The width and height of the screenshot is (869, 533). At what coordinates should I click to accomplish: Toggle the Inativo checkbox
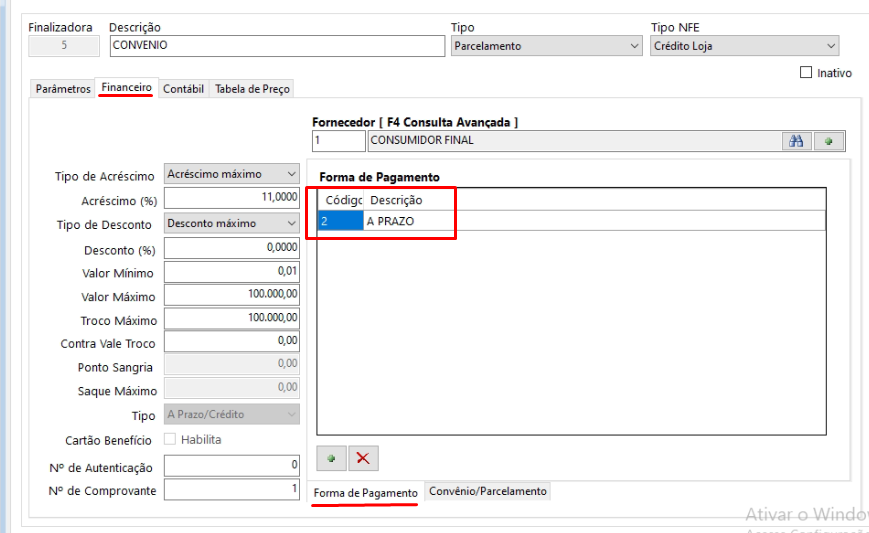[806, 73]
